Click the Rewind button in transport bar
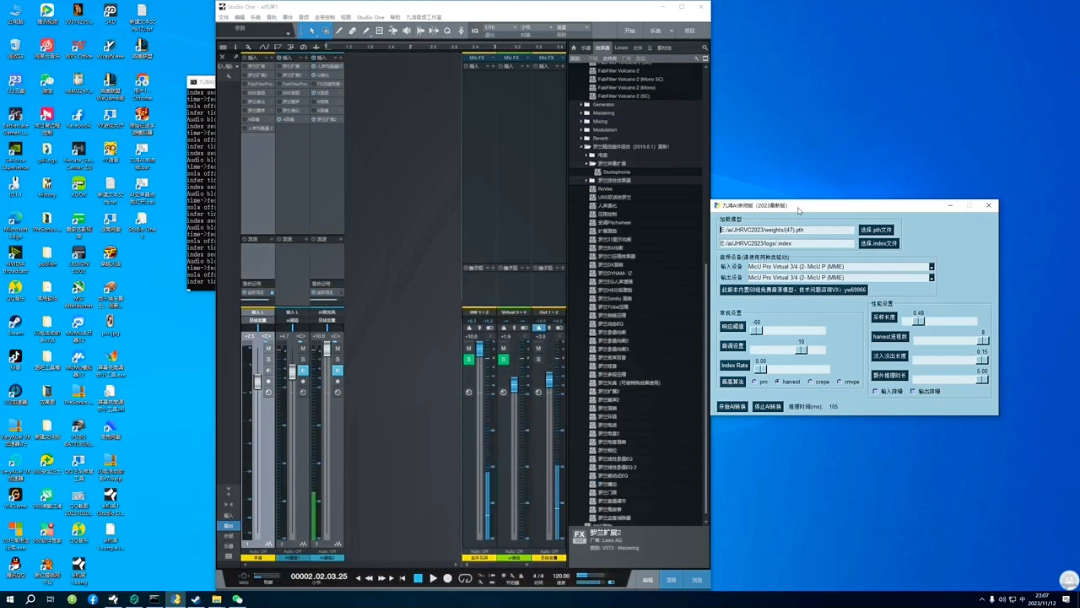 [x=369, y=578]
